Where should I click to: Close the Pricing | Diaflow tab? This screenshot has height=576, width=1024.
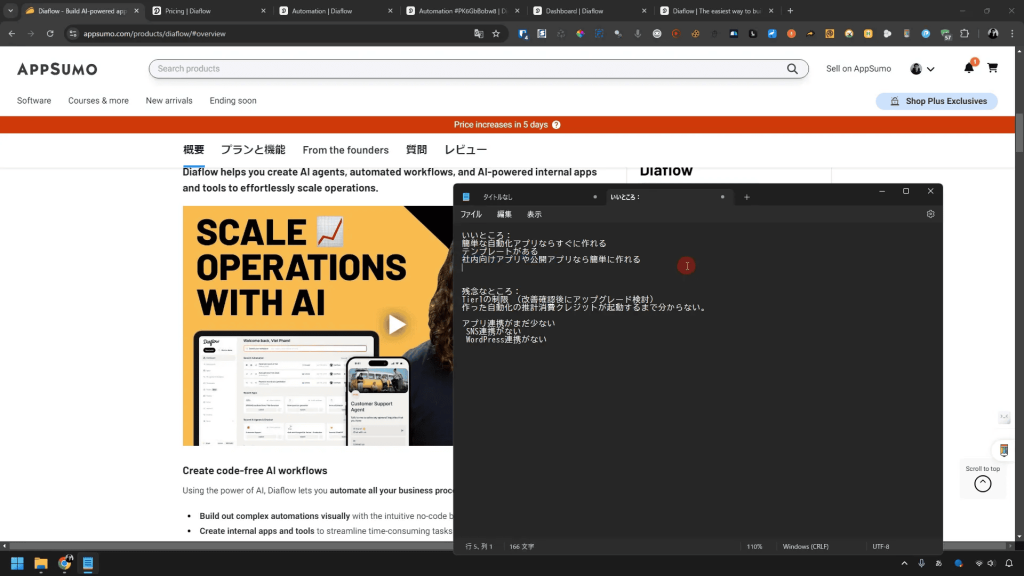coord(263,10)
